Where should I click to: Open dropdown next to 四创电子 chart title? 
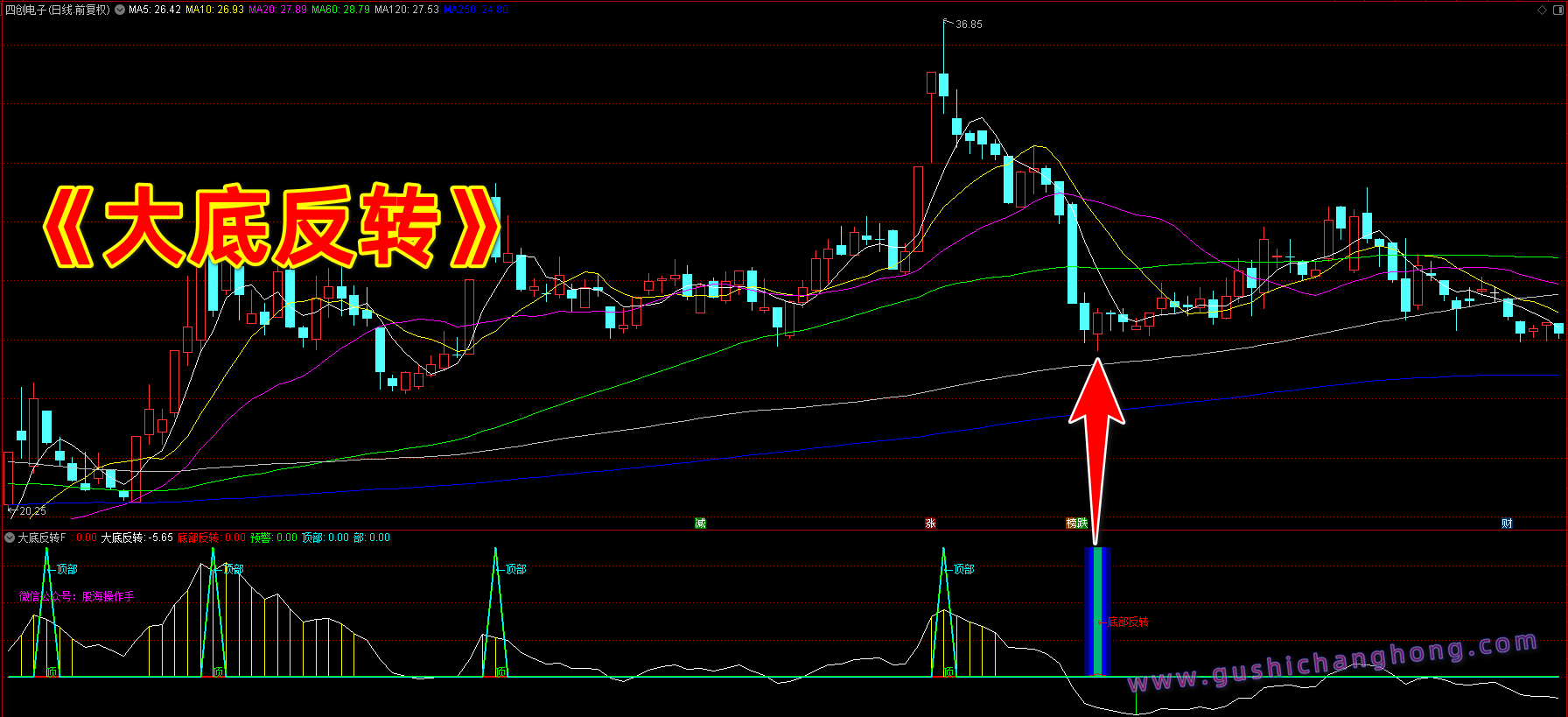[120, 10]
